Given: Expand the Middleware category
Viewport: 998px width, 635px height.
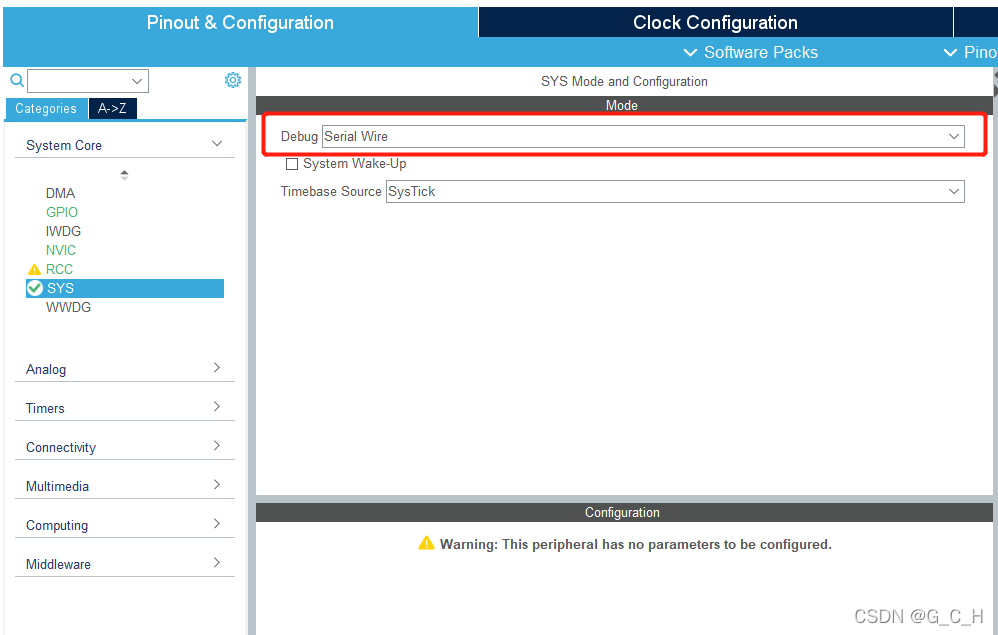Looking at the screenshot, I should [x=125, y=564].
